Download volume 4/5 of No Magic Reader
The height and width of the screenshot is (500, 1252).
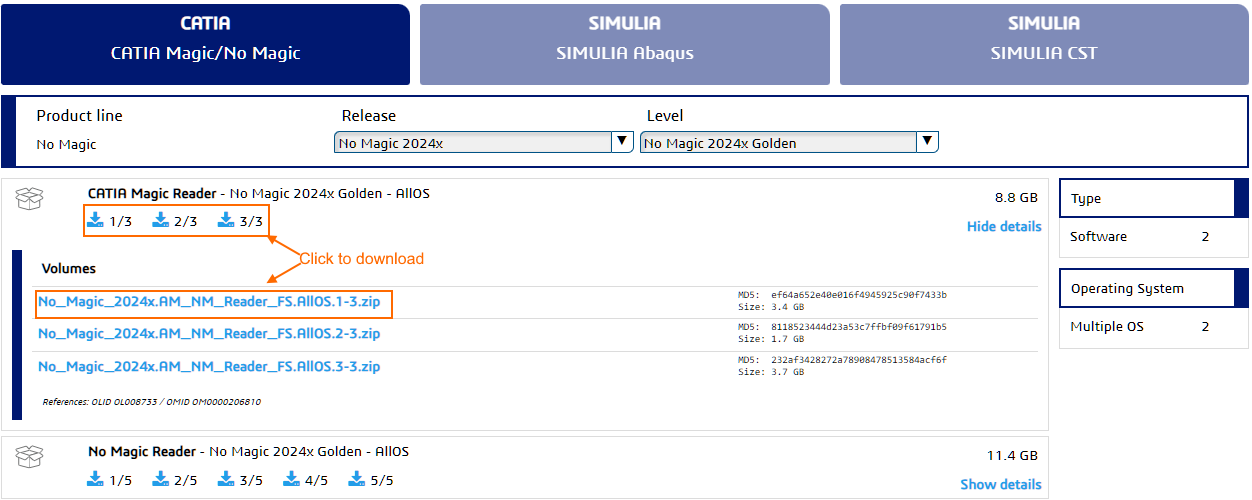(x=306, y=480)
